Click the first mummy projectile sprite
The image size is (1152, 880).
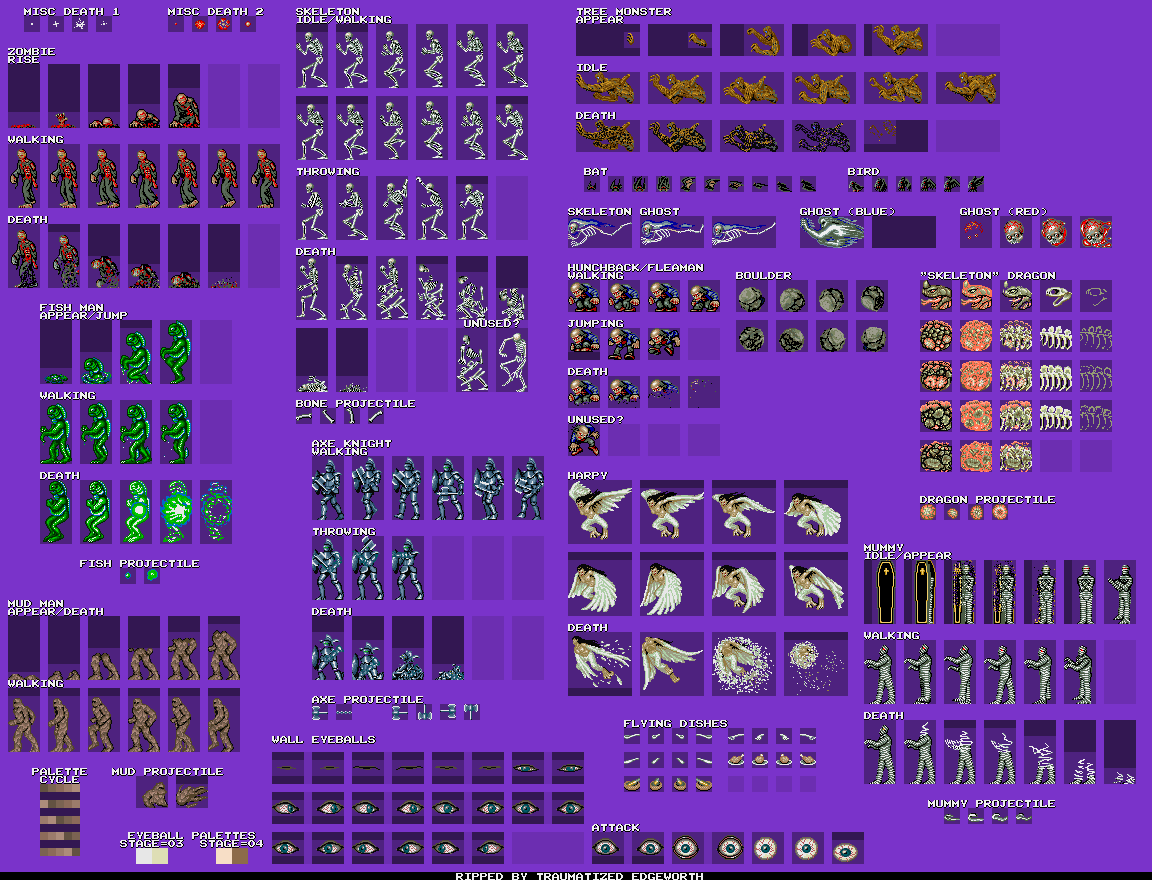(952, 817)
